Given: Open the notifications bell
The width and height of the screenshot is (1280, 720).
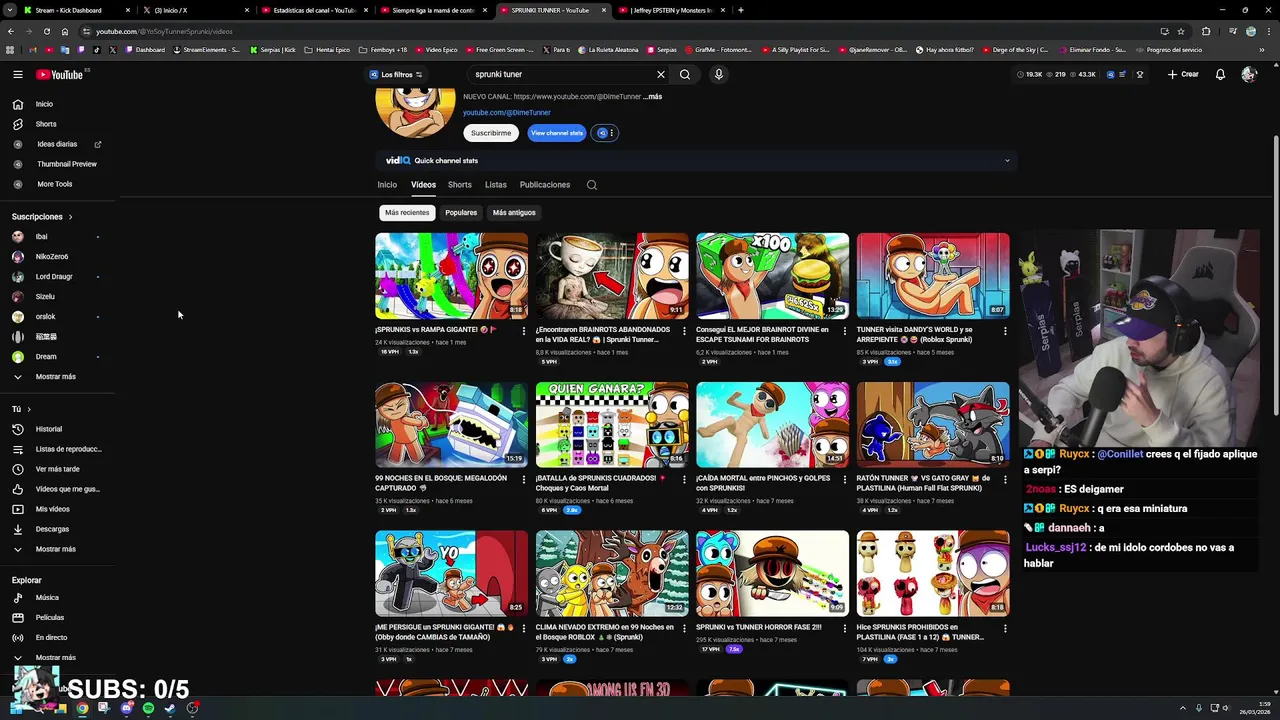Looking at the screenshot, I should pos(1220,74).
